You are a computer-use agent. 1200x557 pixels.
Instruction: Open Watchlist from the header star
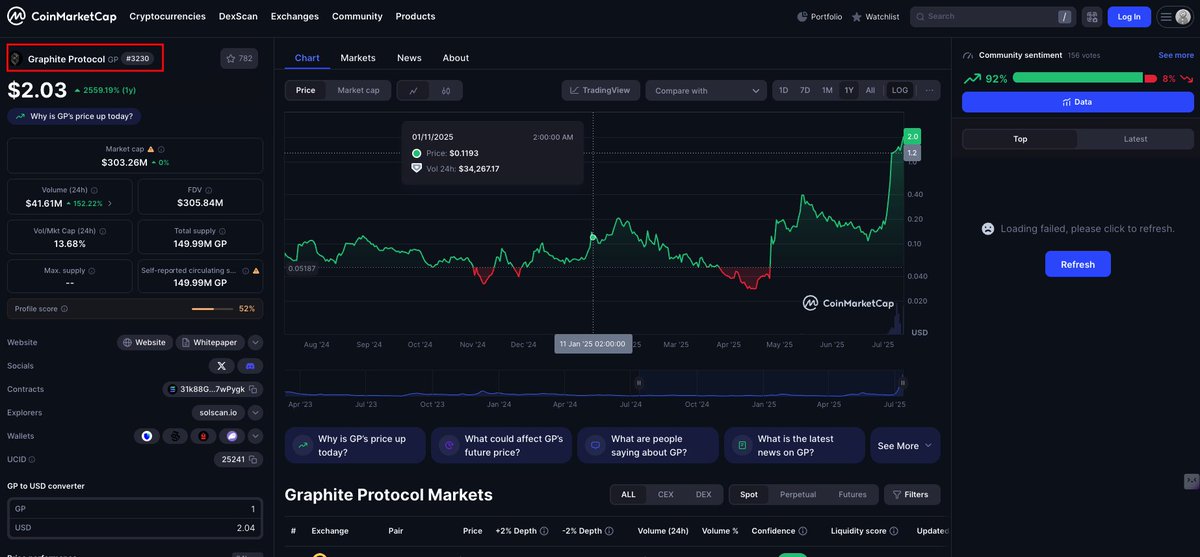coord(876,17)
